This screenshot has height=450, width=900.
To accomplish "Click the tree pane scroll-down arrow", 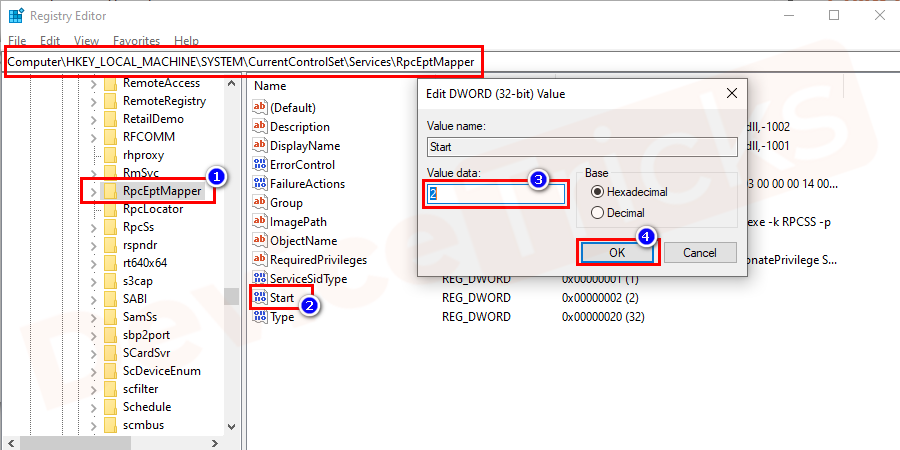I will tap(231, 426).
